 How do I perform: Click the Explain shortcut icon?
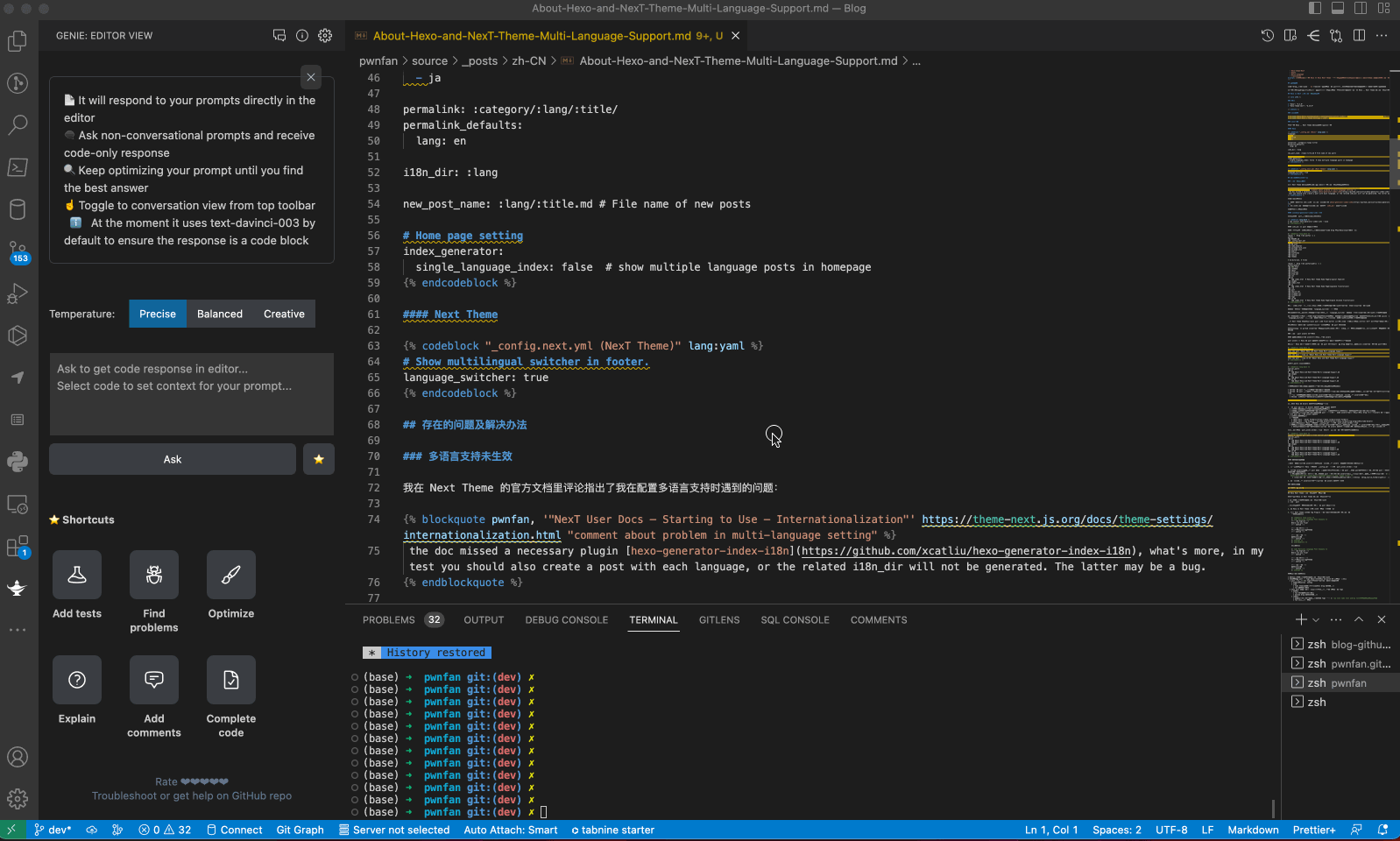[77, 680]
